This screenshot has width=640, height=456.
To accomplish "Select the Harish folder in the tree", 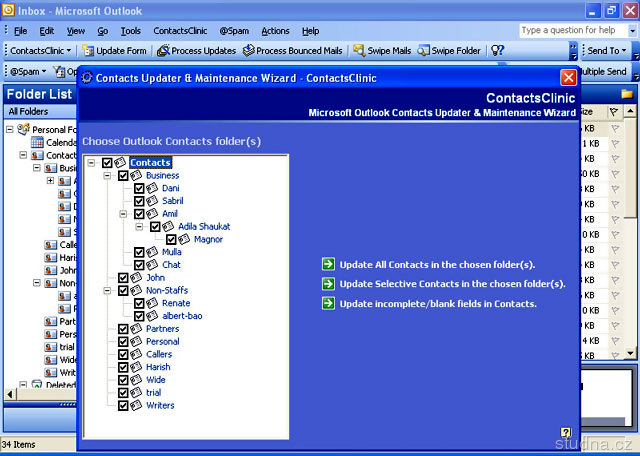I will (160, 367).
